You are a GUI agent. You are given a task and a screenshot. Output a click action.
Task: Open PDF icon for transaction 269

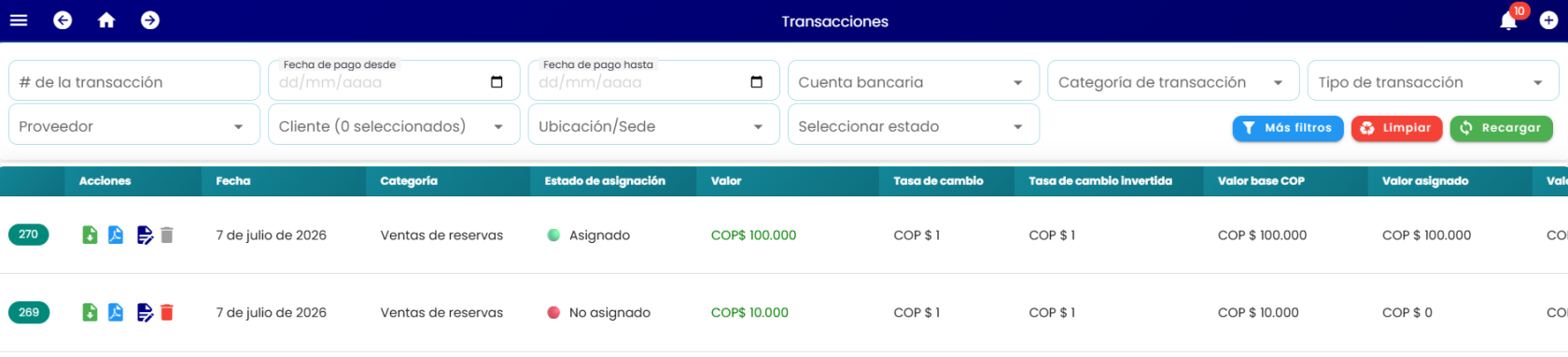coord(116,313)
